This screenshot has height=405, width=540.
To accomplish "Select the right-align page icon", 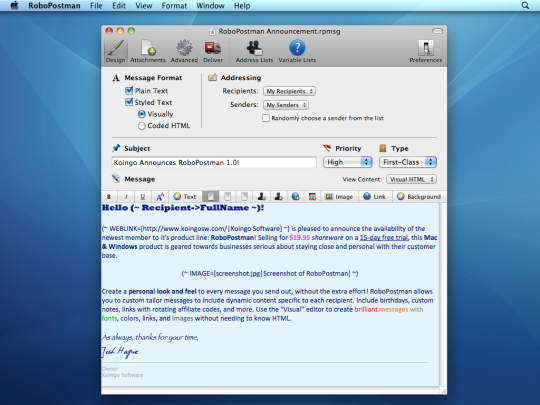I will [244, 197].
